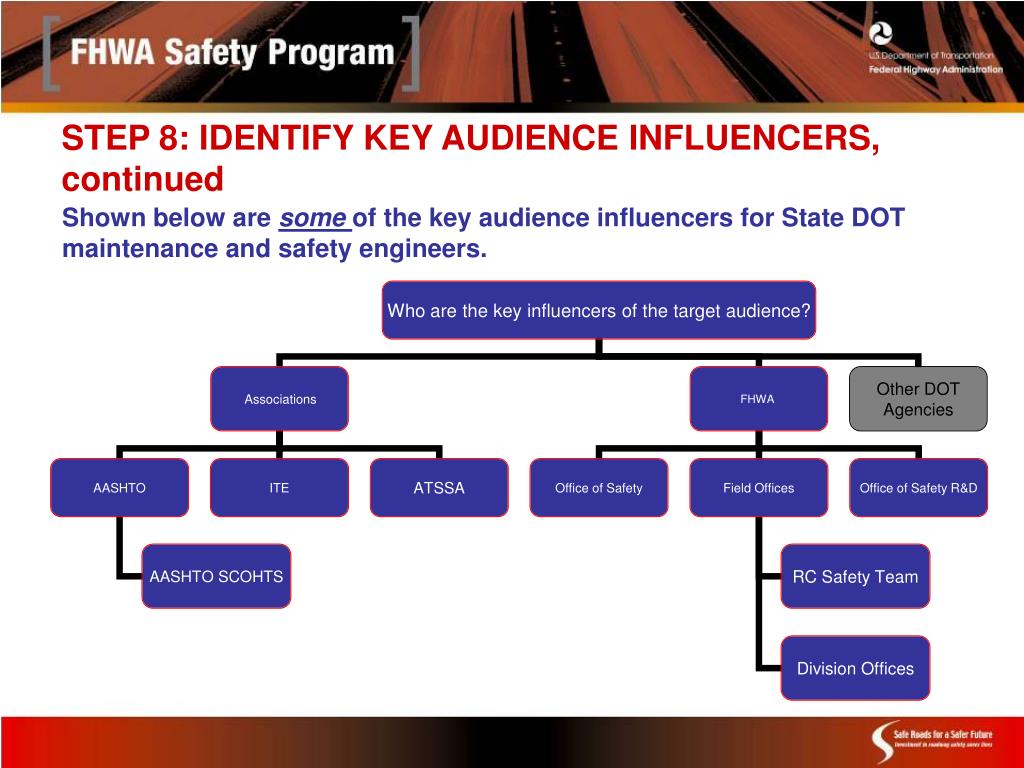Image resolution: width=1024 pixels, height=768 pixels.
Task: Select the Division Offices box
Action: (855, 668)
